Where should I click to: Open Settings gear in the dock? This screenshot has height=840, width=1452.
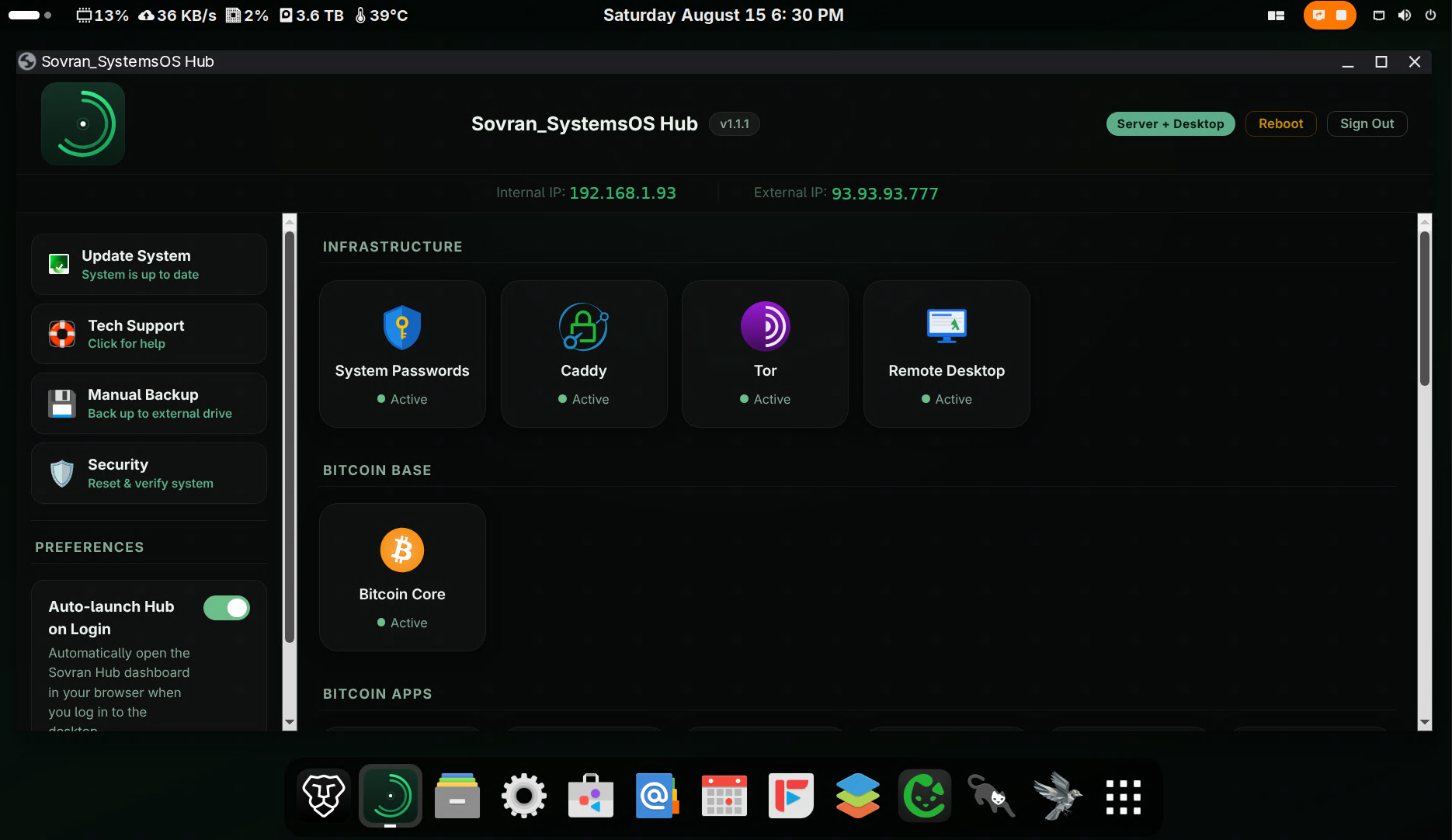pyautogui.click(x=524, y=796)
